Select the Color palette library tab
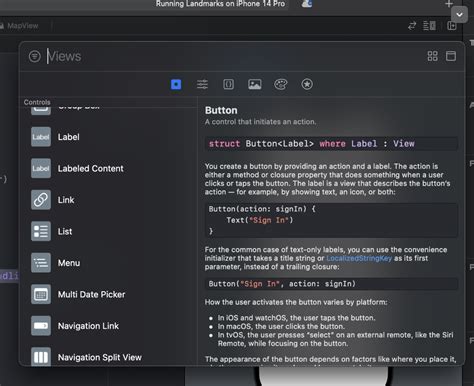 coord(281,84)
